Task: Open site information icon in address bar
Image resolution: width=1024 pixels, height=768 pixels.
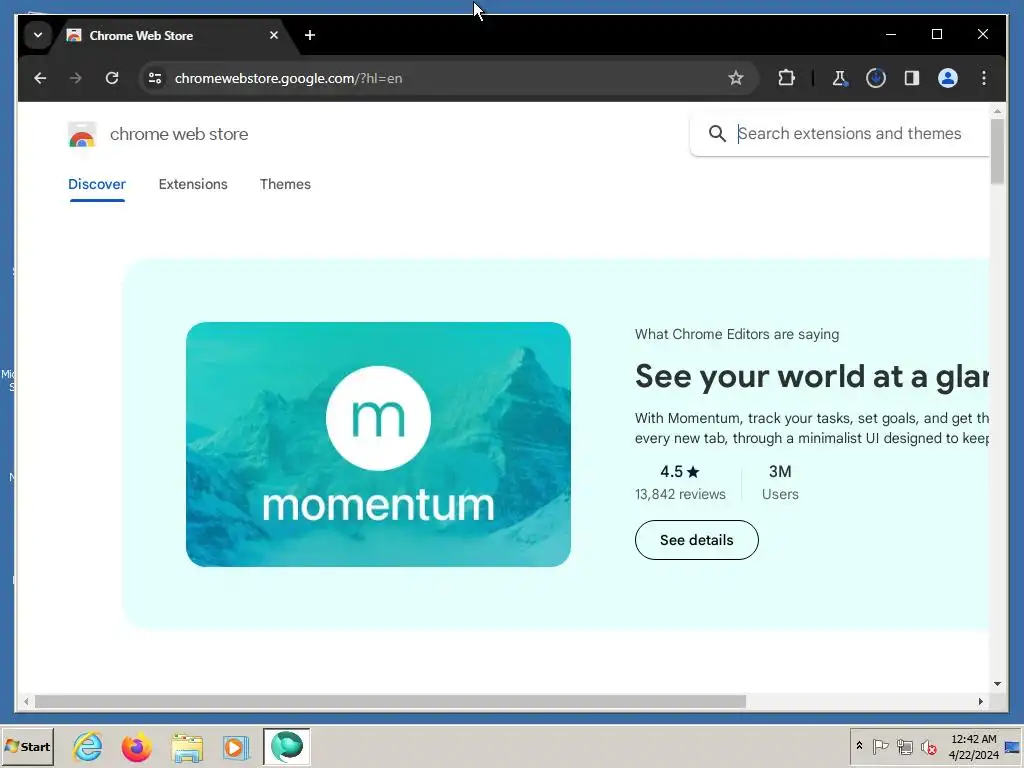Action: click(x=155, y=78)
